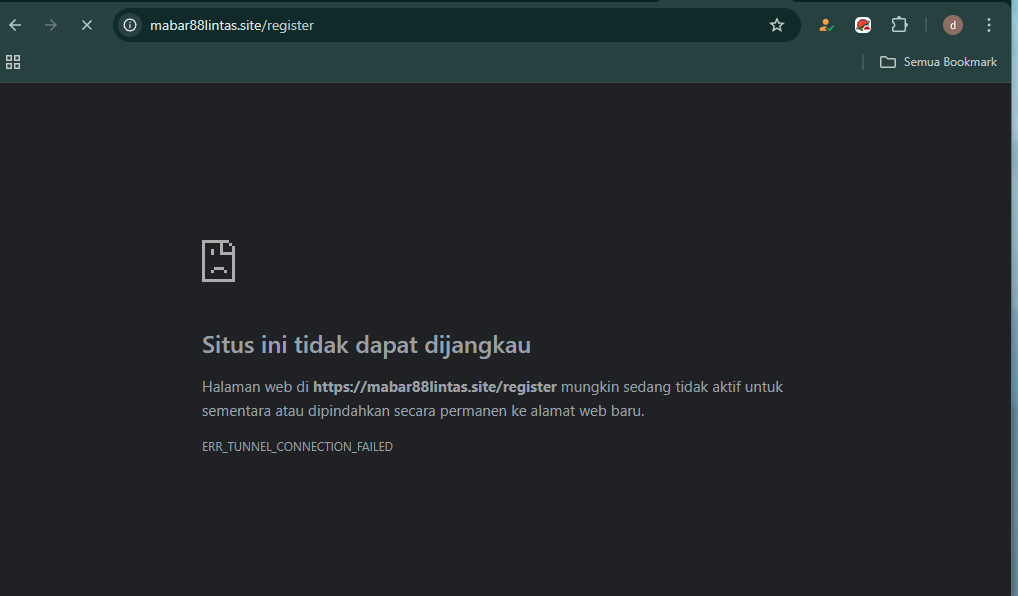Click the sad page error icon

[x=218, y=261]
